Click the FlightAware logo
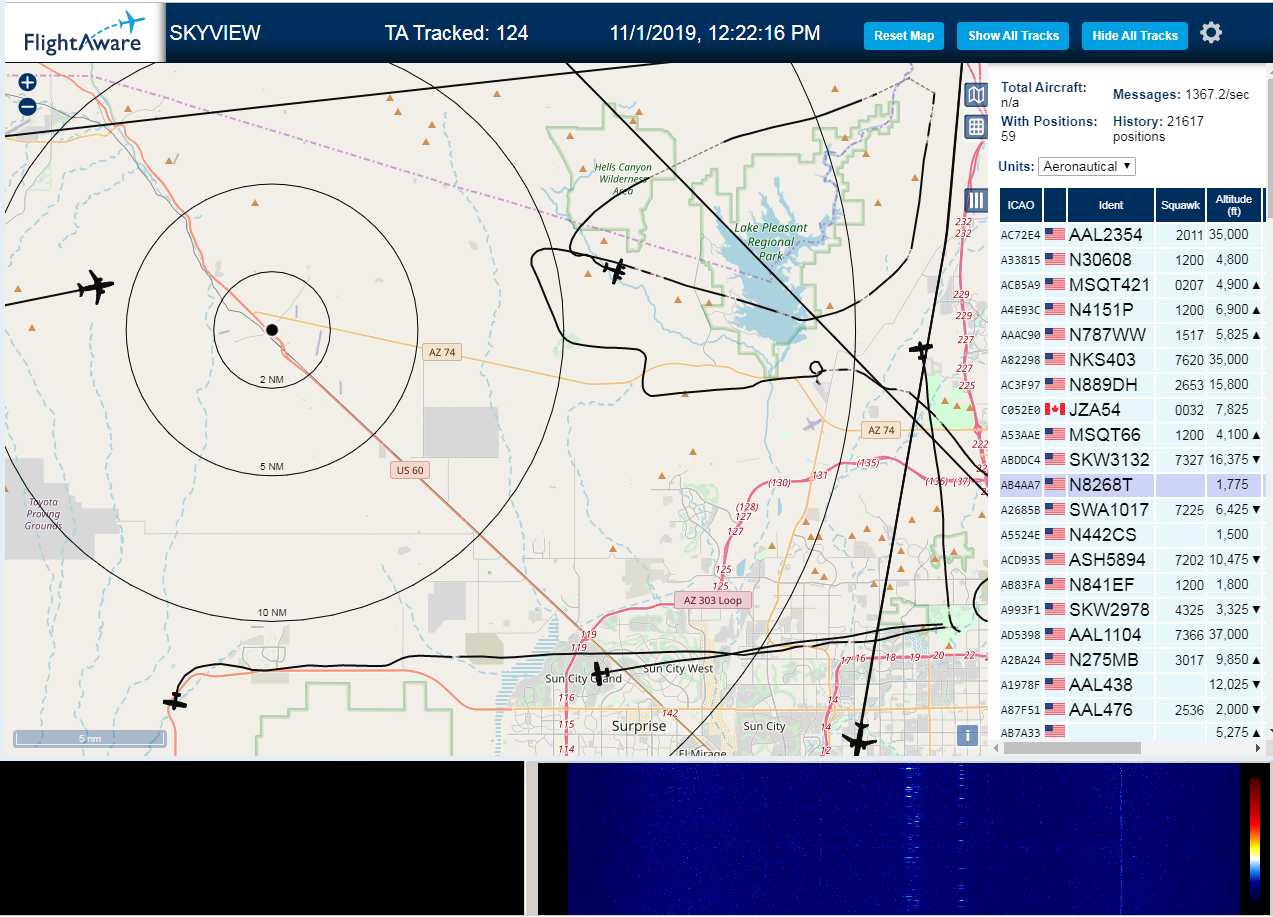1273x917 pixels. pos(84,33)
